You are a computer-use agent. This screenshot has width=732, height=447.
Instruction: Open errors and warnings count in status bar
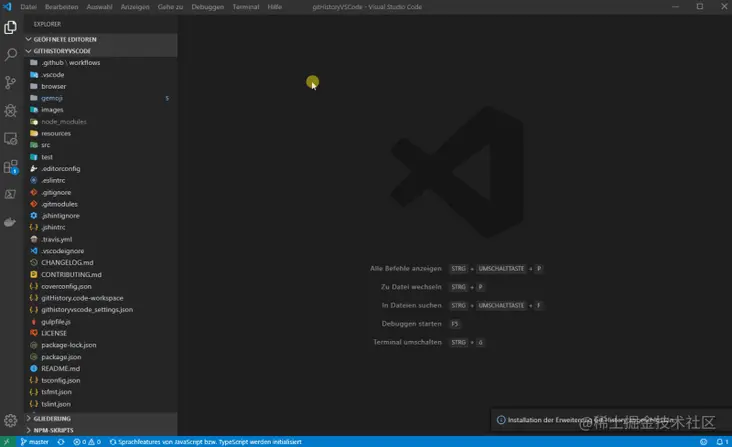pyautogui.click(x=87, y=442)
